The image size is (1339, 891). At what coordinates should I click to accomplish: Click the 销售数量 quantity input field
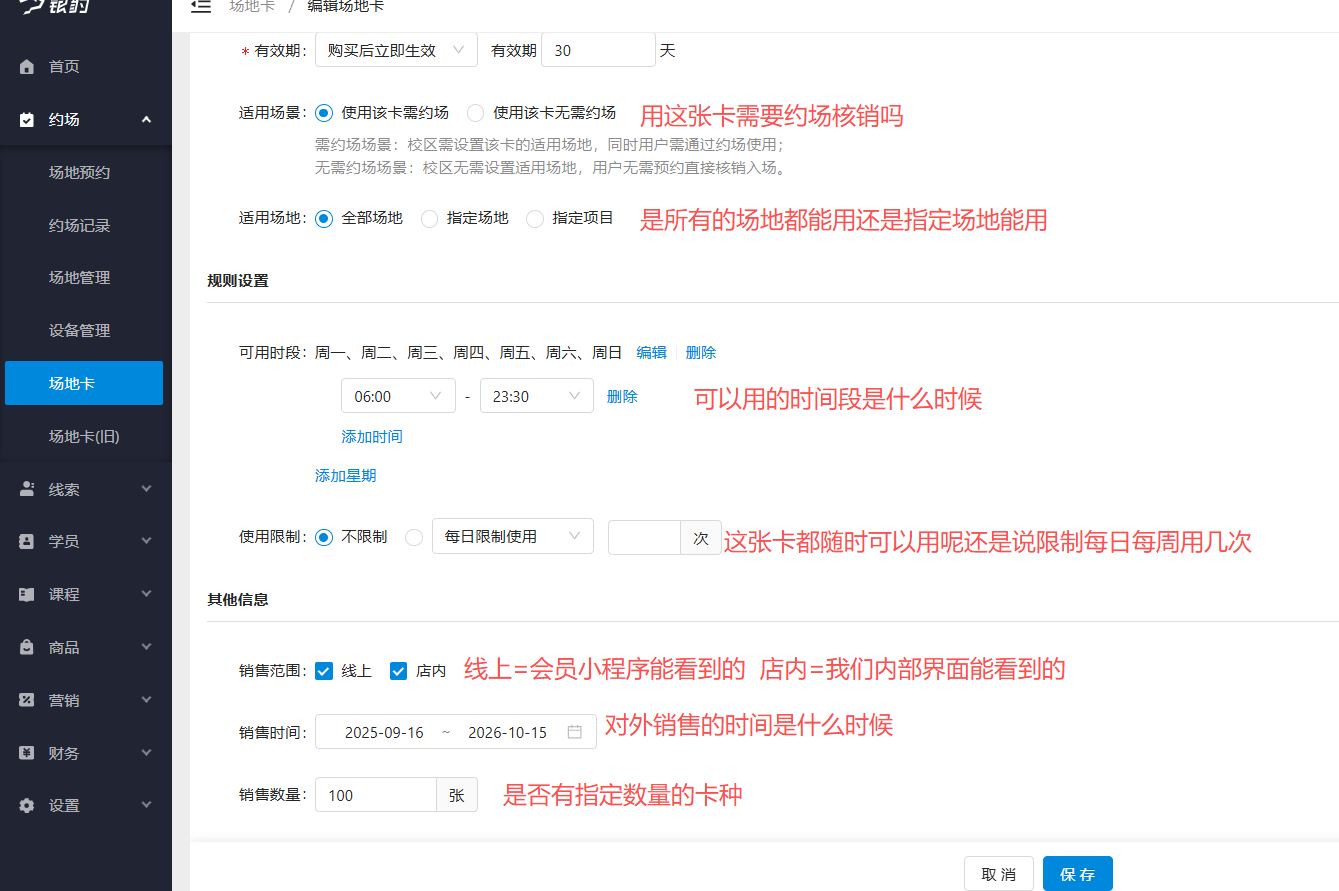375,794
